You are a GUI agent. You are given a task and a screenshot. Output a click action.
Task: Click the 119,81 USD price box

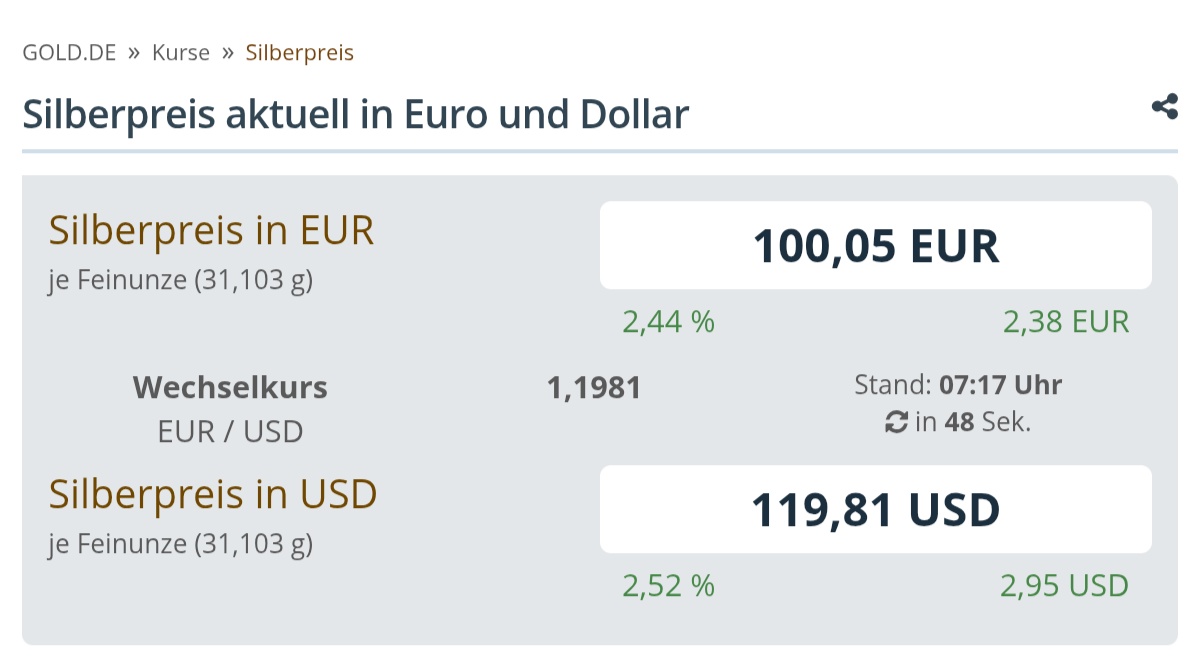(875, 509)
